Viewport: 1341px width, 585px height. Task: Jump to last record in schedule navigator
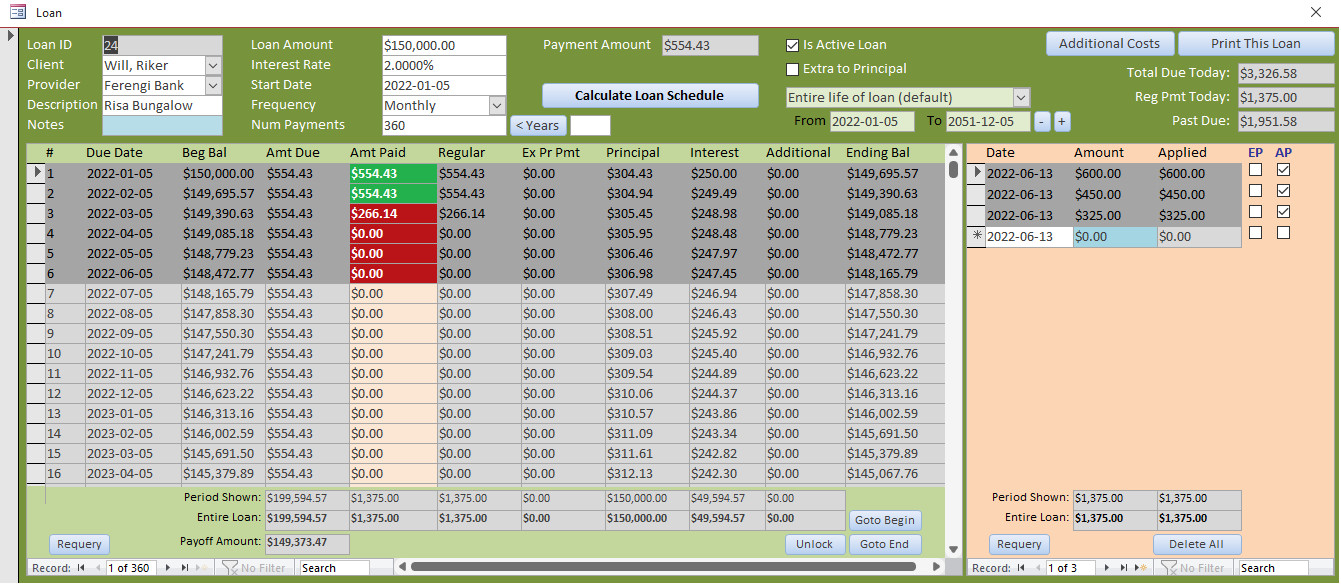pyautogui.click(x=185, y=568)
